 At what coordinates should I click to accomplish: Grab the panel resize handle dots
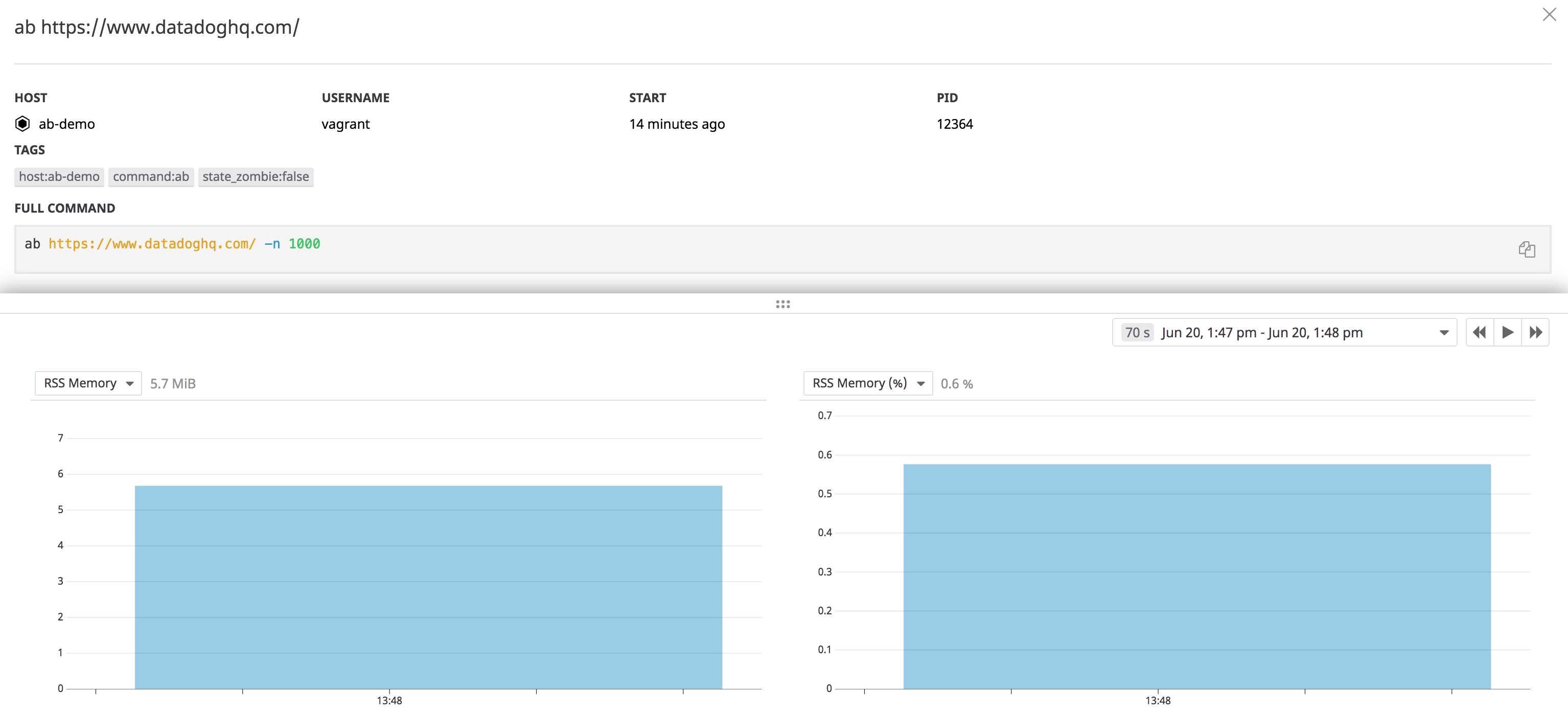(783, 304)
